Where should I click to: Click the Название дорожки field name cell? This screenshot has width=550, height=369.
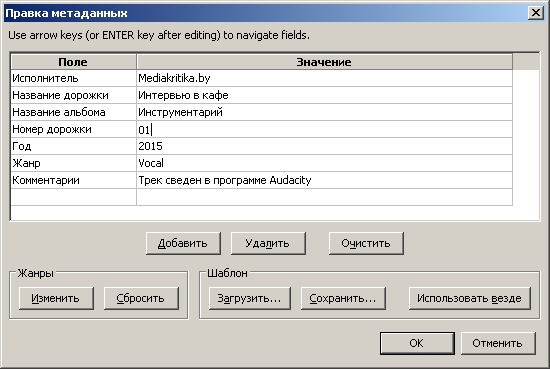(74, 95)
